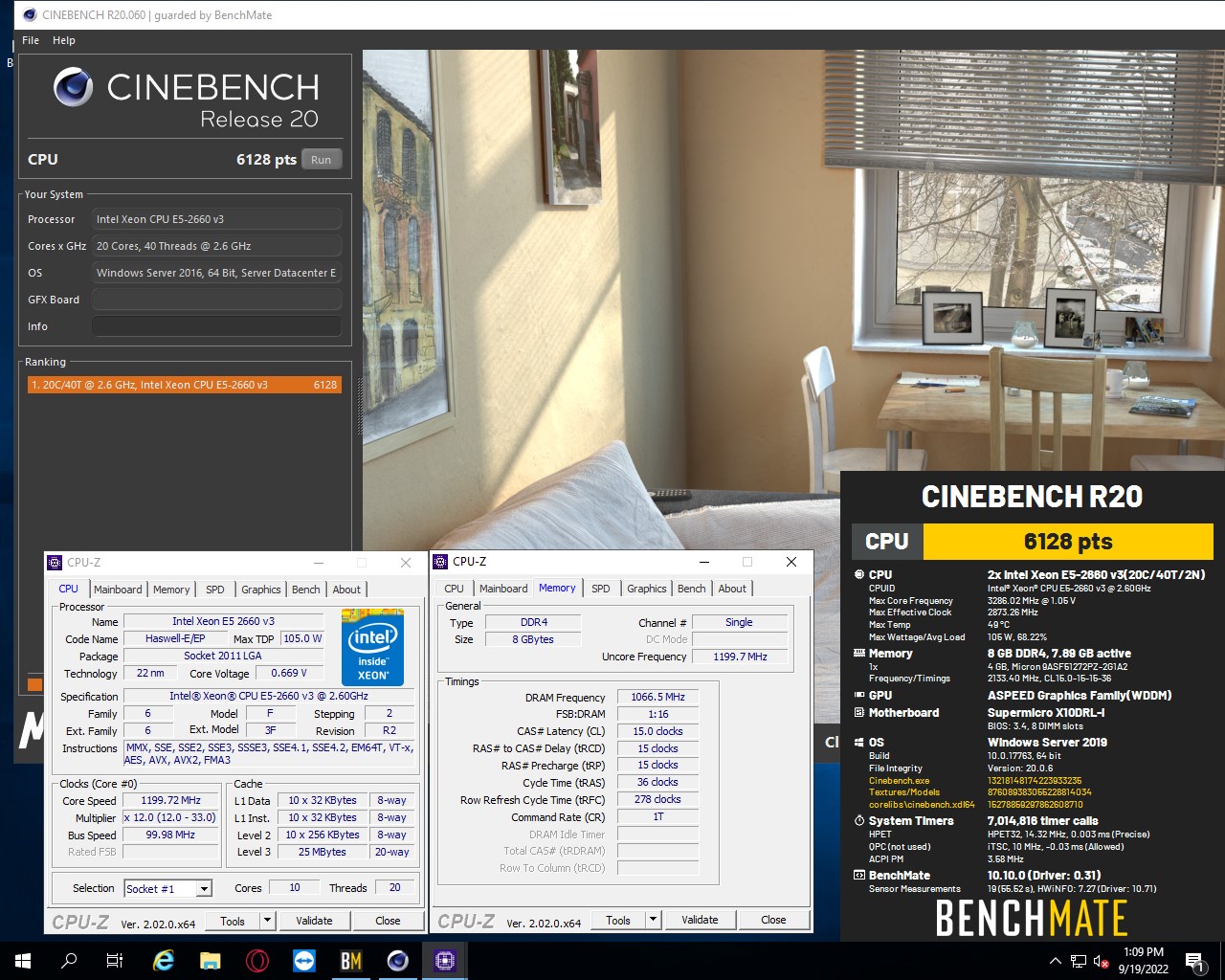Click Validate in right CPU-Z window
Image resolution: width=1225 pixels, height=980 pixels.
click(x=700, y=920)
